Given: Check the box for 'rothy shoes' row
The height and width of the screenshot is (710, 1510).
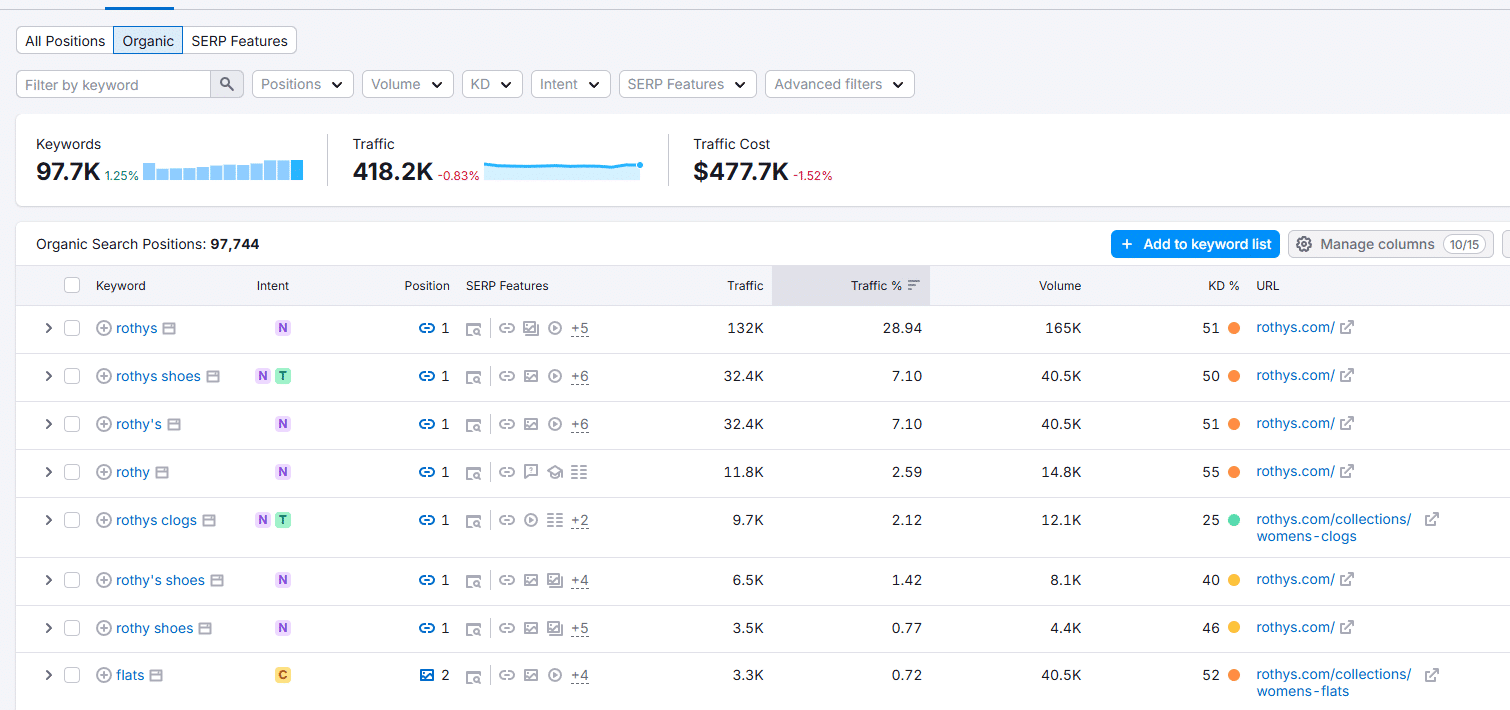Looking at the screenshot, I should [72, 628].
